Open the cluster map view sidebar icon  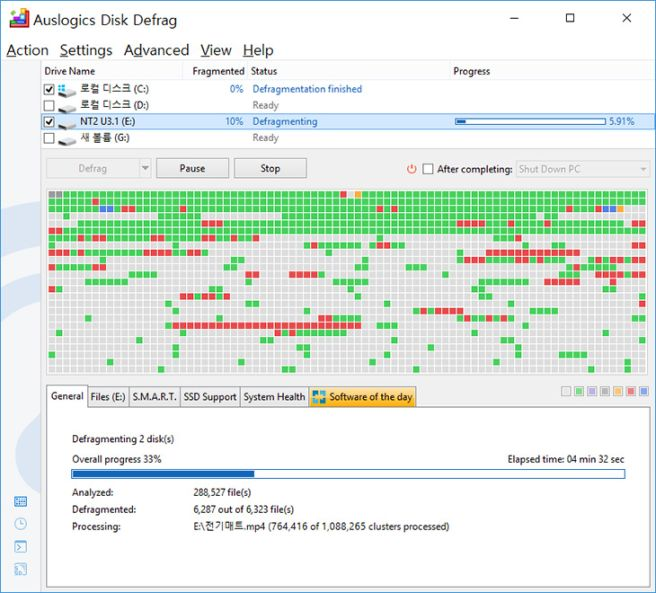[x=20, y=501]
